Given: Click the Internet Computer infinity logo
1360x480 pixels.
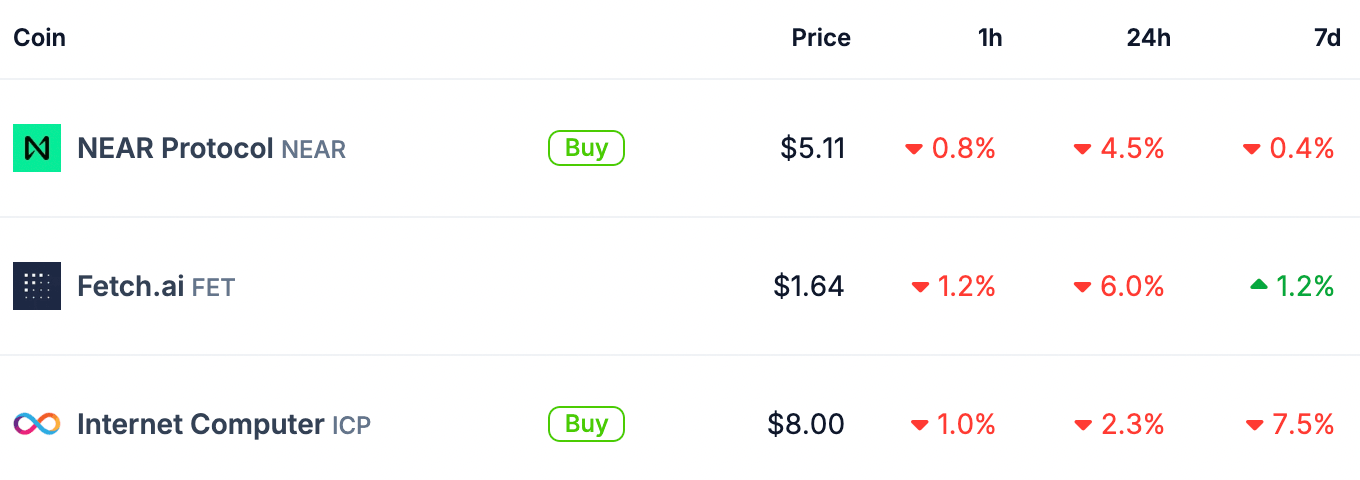Looking at the screenshot, I should [x=37, y=424].
